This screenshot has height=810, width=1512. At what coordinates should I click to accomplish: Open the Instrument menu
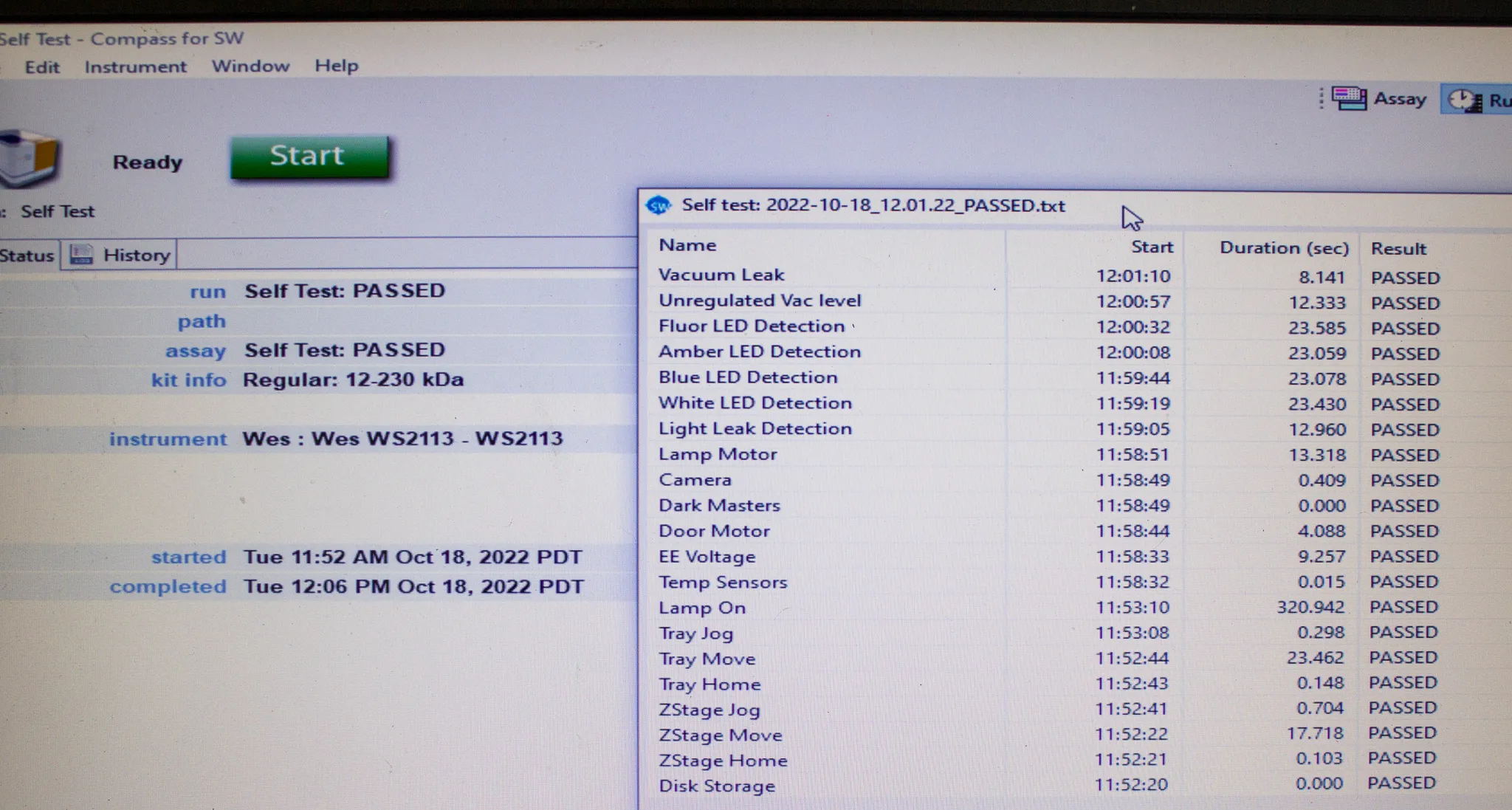135,66
